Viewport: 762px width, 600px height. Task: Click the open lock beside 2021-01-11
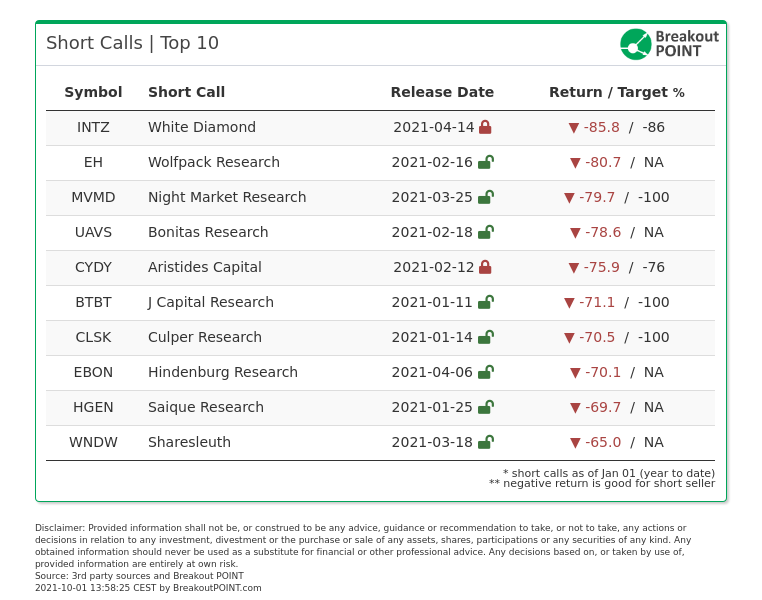click(x=486, y=302)
